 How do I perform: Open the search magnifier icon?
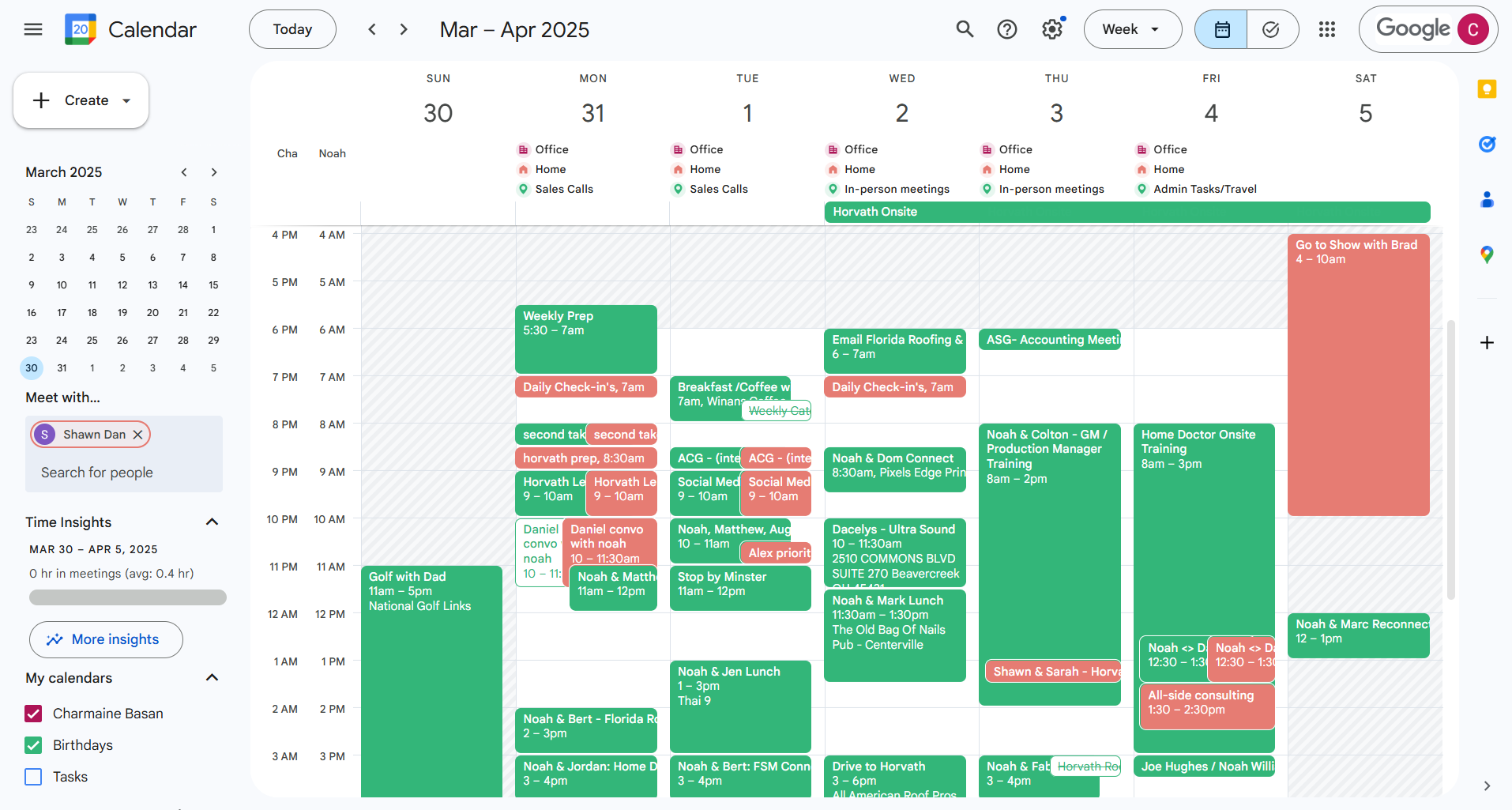click(965, 29)
